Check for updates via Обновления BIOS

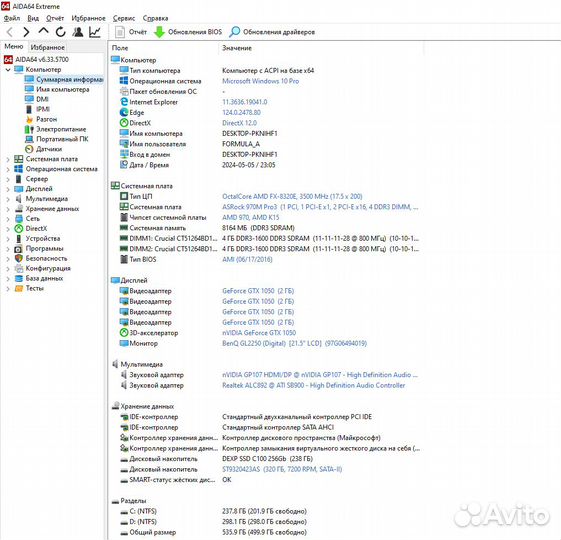click(x=188, y=32)
